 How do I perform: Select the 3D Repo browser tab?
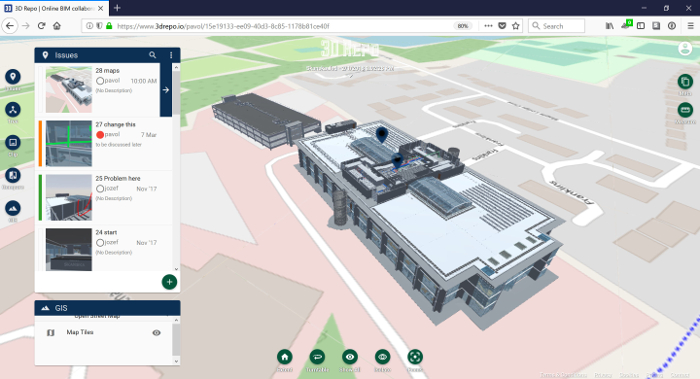click(54, 8)
